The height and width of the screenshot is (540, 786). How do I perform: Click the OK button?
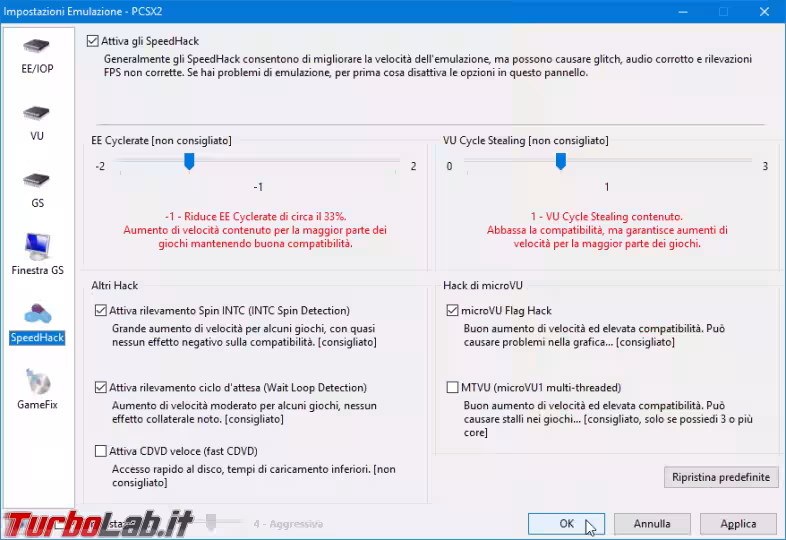[x=566, y=523]
